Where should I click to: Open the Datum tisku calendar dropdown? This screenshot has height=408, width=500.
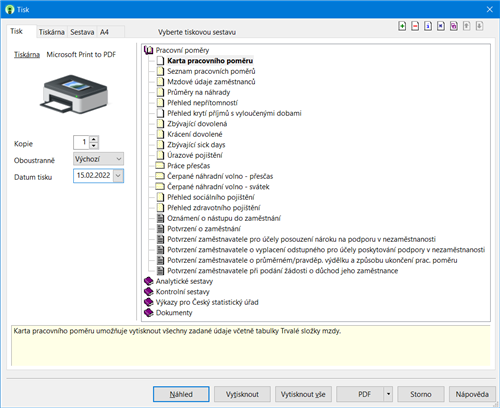pos(118,176)
